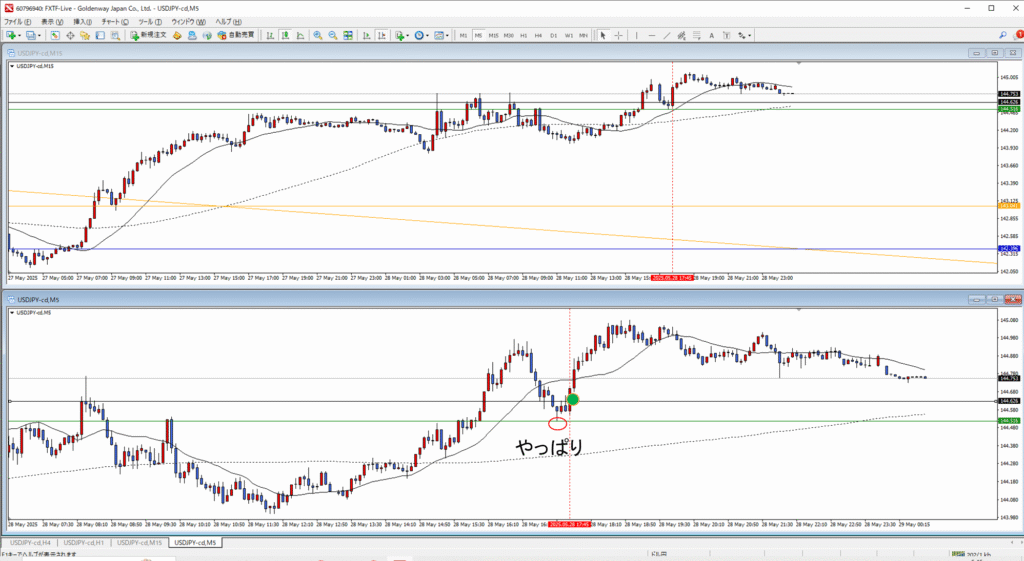Open the Strategy Tester icon
Screen dimensions: 1024x561
pyautogui.click(x=115, y=35)
